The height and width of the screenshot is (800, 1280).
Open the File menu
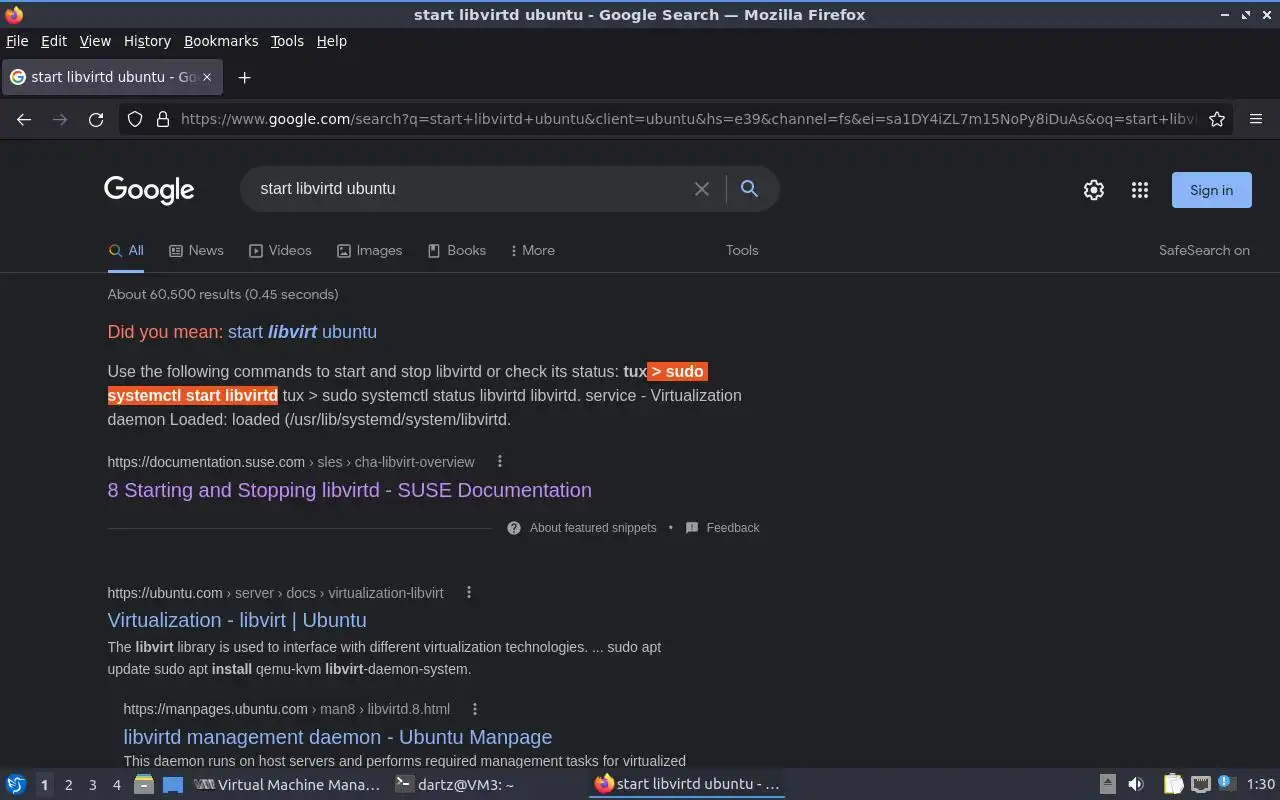(x=17, y=41)
